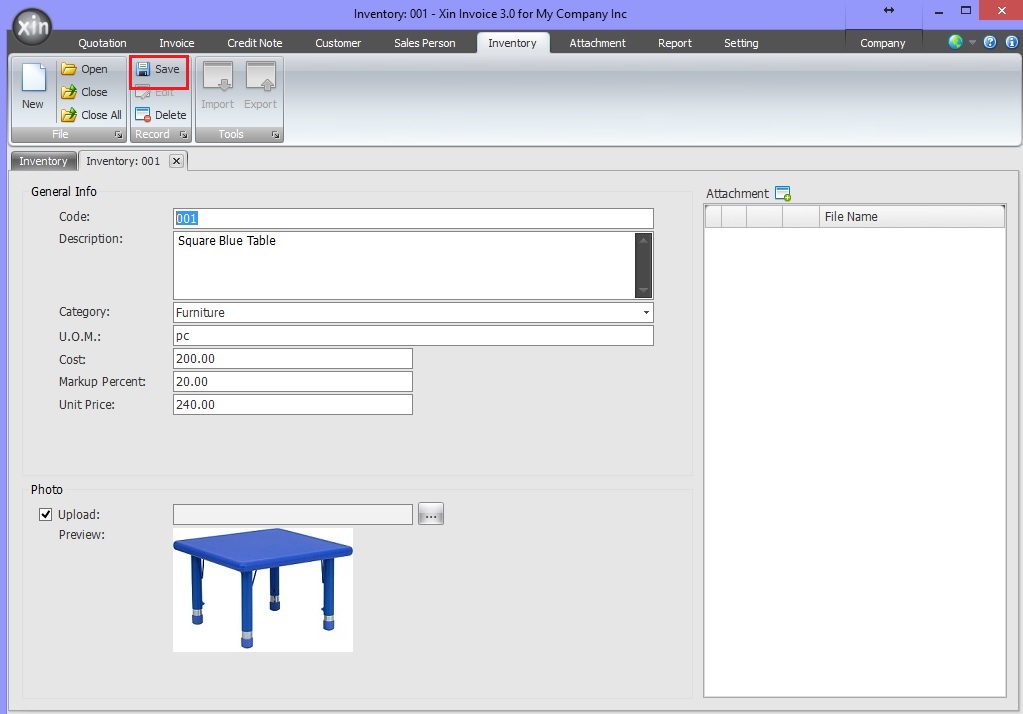Open the Category dropdown arrow

(x=646, y=313)
